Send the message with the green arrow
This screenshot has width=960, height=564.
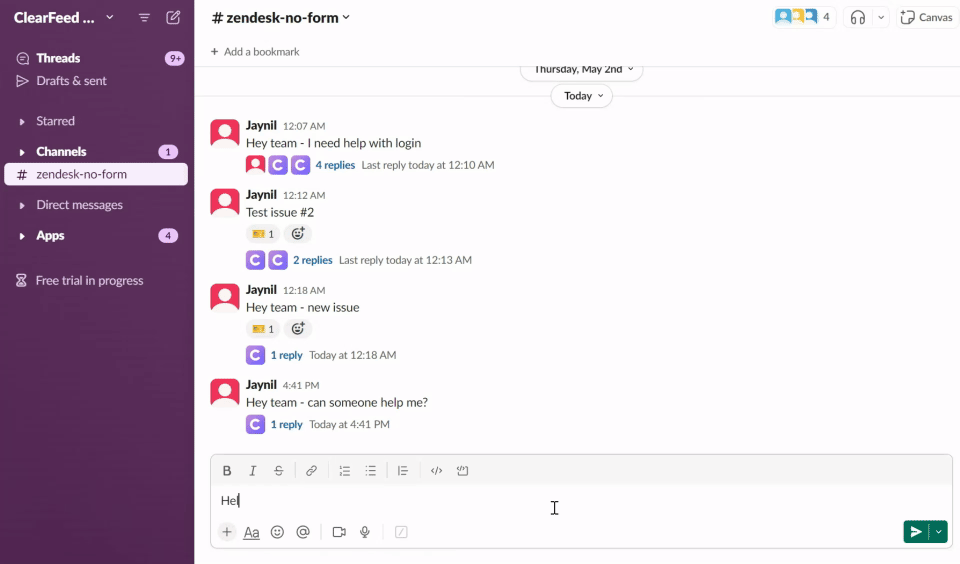915,532
